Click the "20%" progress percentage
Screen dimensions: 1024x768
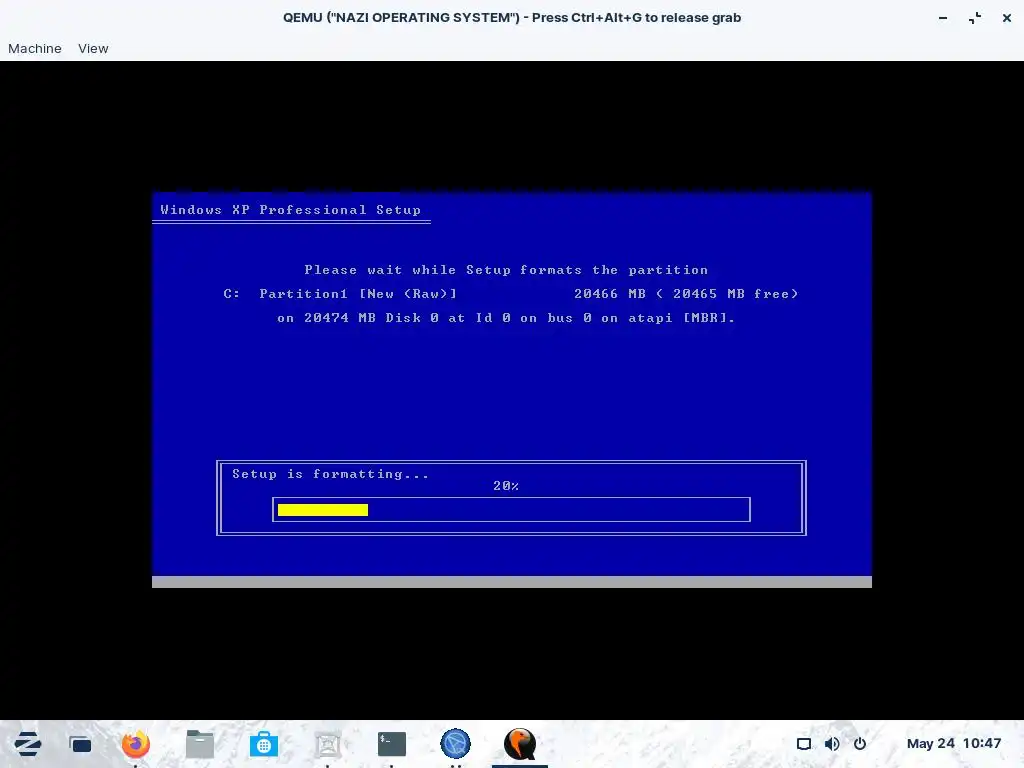tap(506, 486)
